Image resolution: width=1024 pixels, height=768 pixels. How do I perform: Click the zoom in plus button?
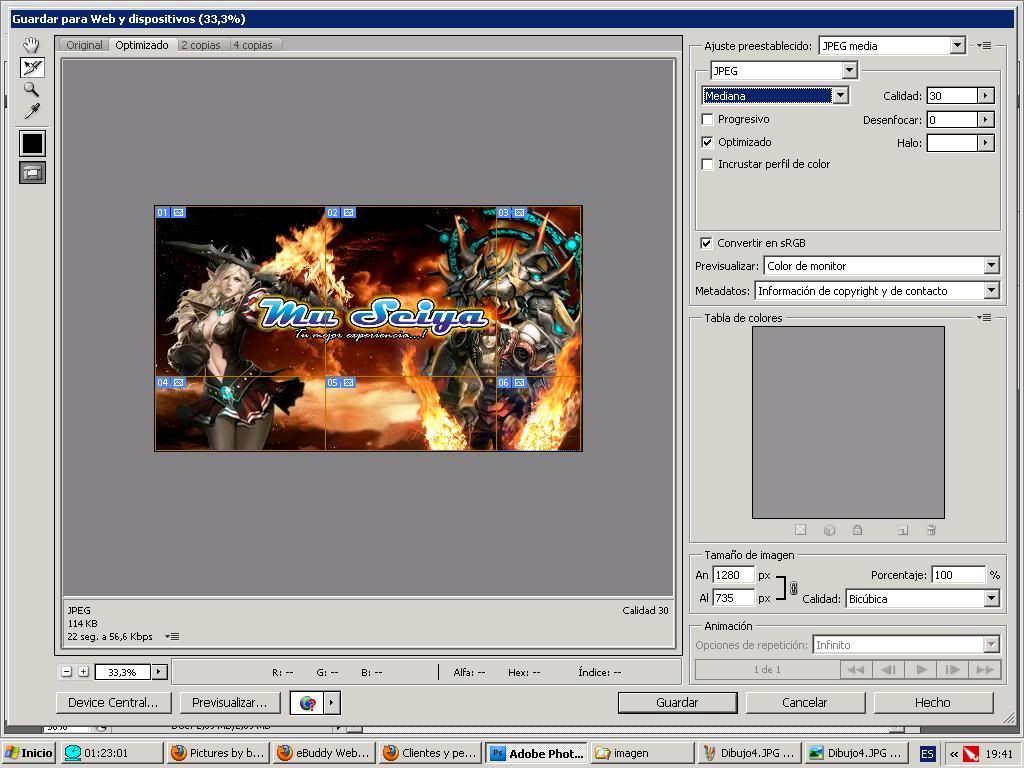coord(84,671)
